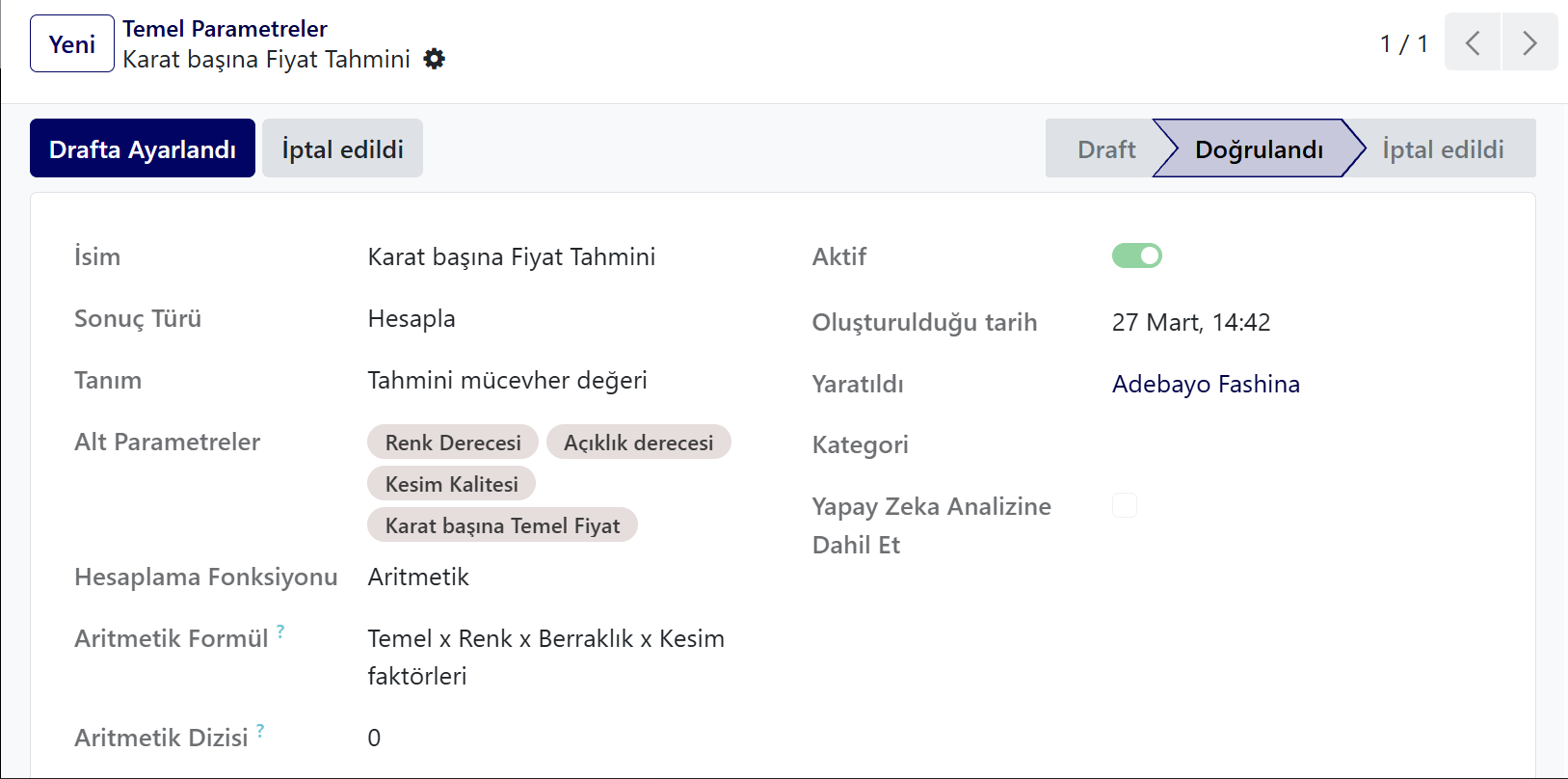Open Temel Parametreler breadcrumb link

225,29
